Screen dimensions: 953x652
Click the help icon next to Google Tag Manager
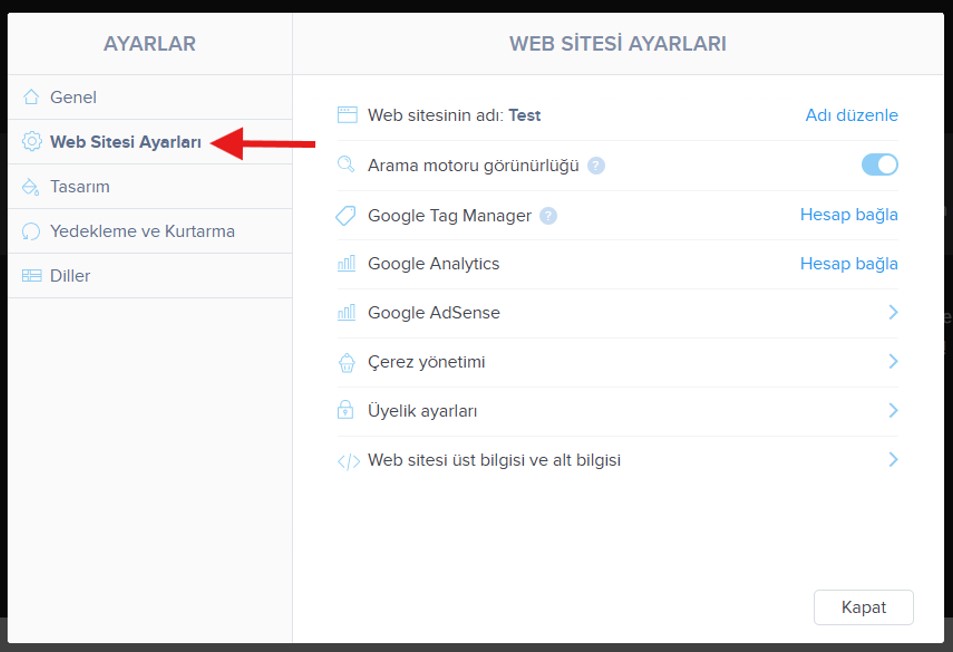[x=548, y=215]
